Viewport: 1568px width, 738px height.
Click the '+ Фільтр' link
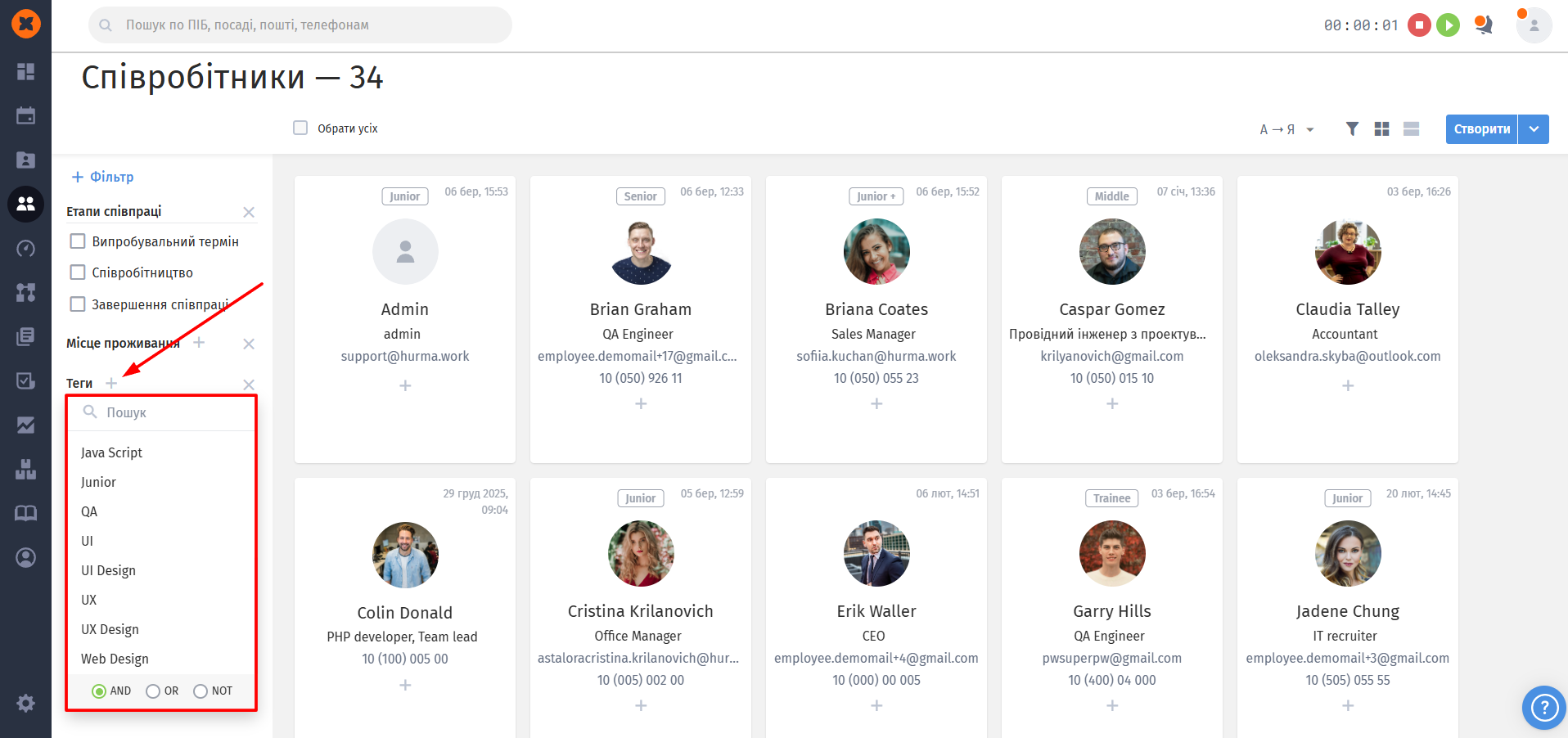(103, 177)
